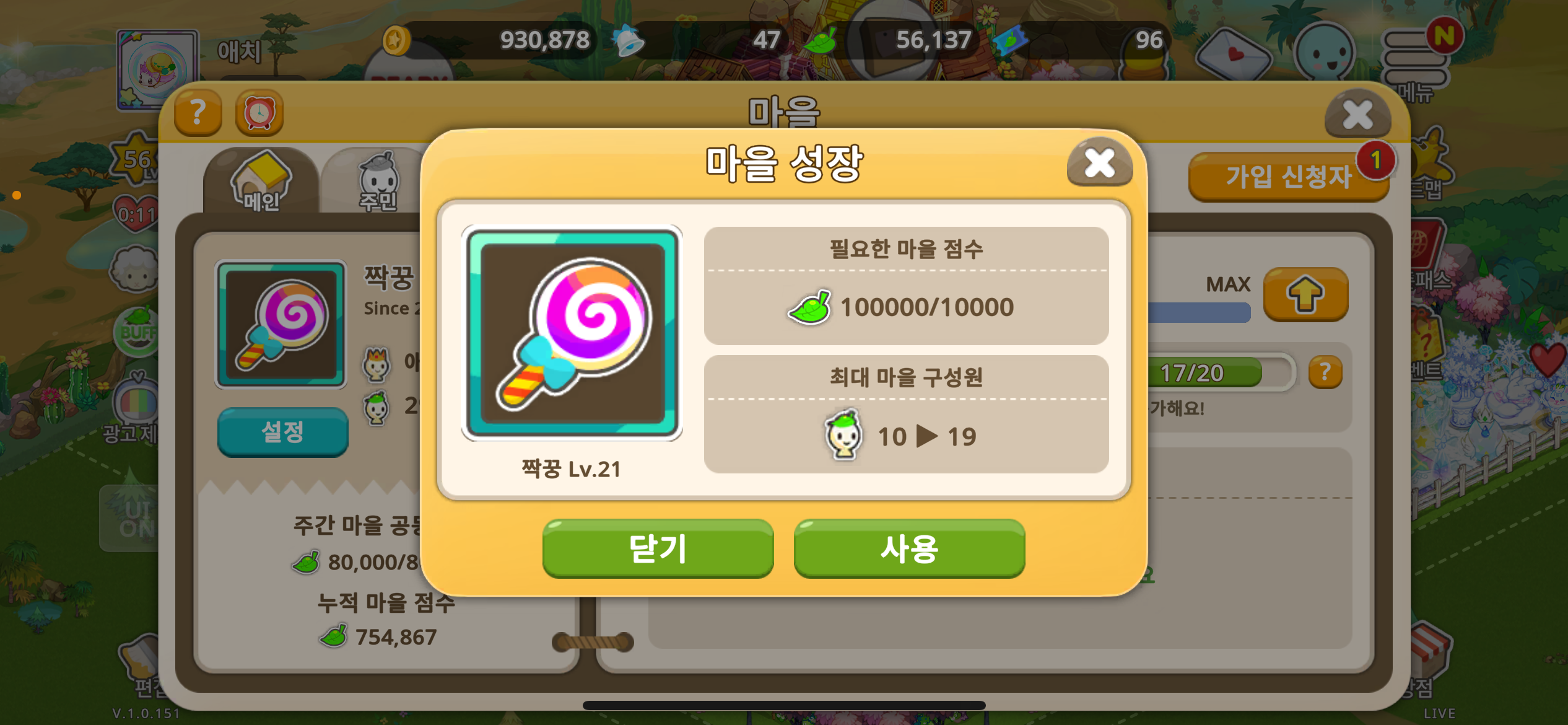Select the lollipop village emblem thumbnail
The height and width of the screenshot is (725, 1568).
(x=281, y=325)
